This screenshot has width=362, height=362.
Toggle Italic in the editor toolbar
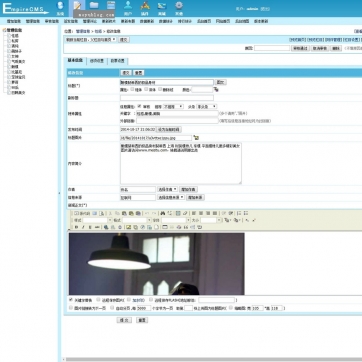(x=83, y=227)
